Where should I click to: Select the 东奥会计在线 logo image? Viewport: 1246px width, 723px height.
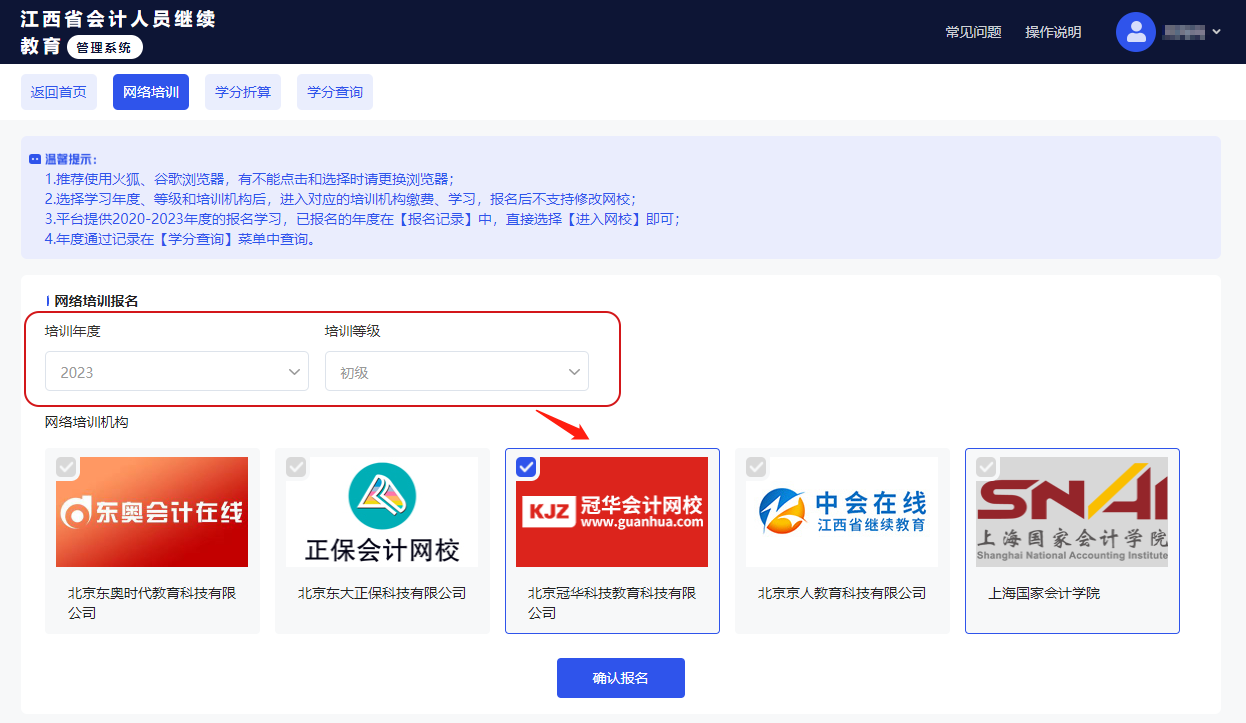(x=152, y=512)
